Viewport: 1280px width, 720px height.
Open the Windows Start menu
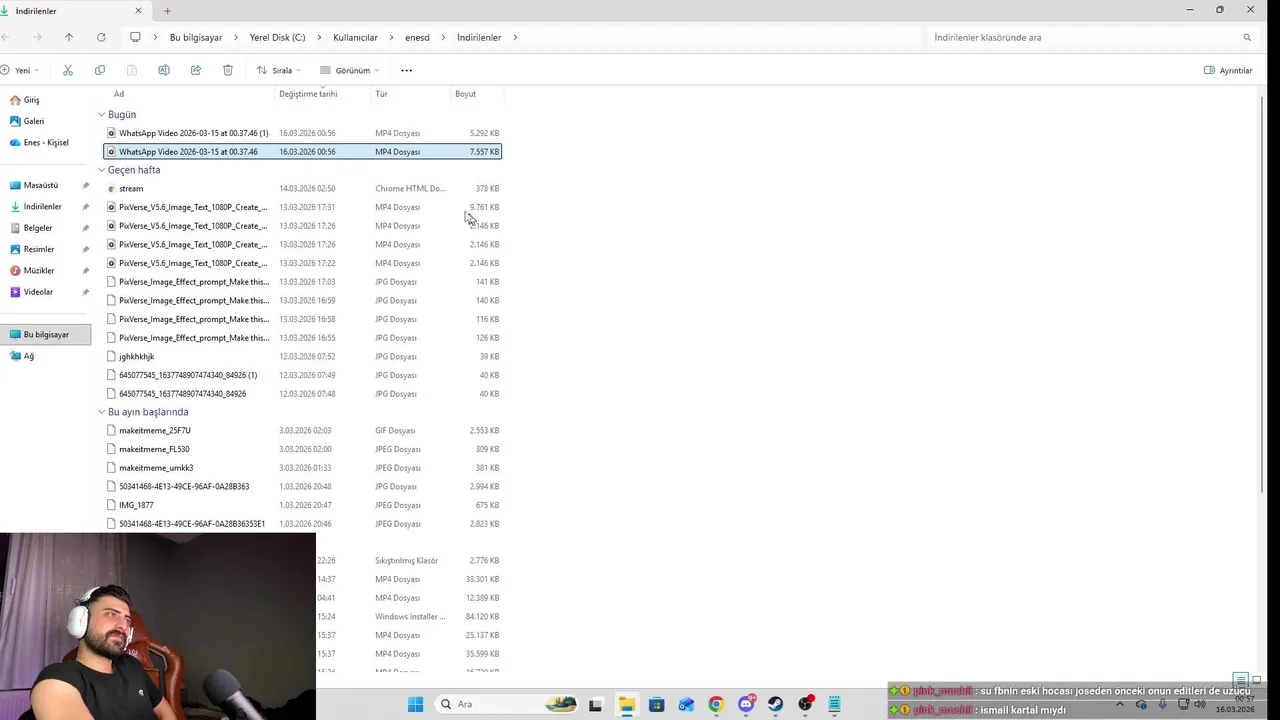point(415,704)
